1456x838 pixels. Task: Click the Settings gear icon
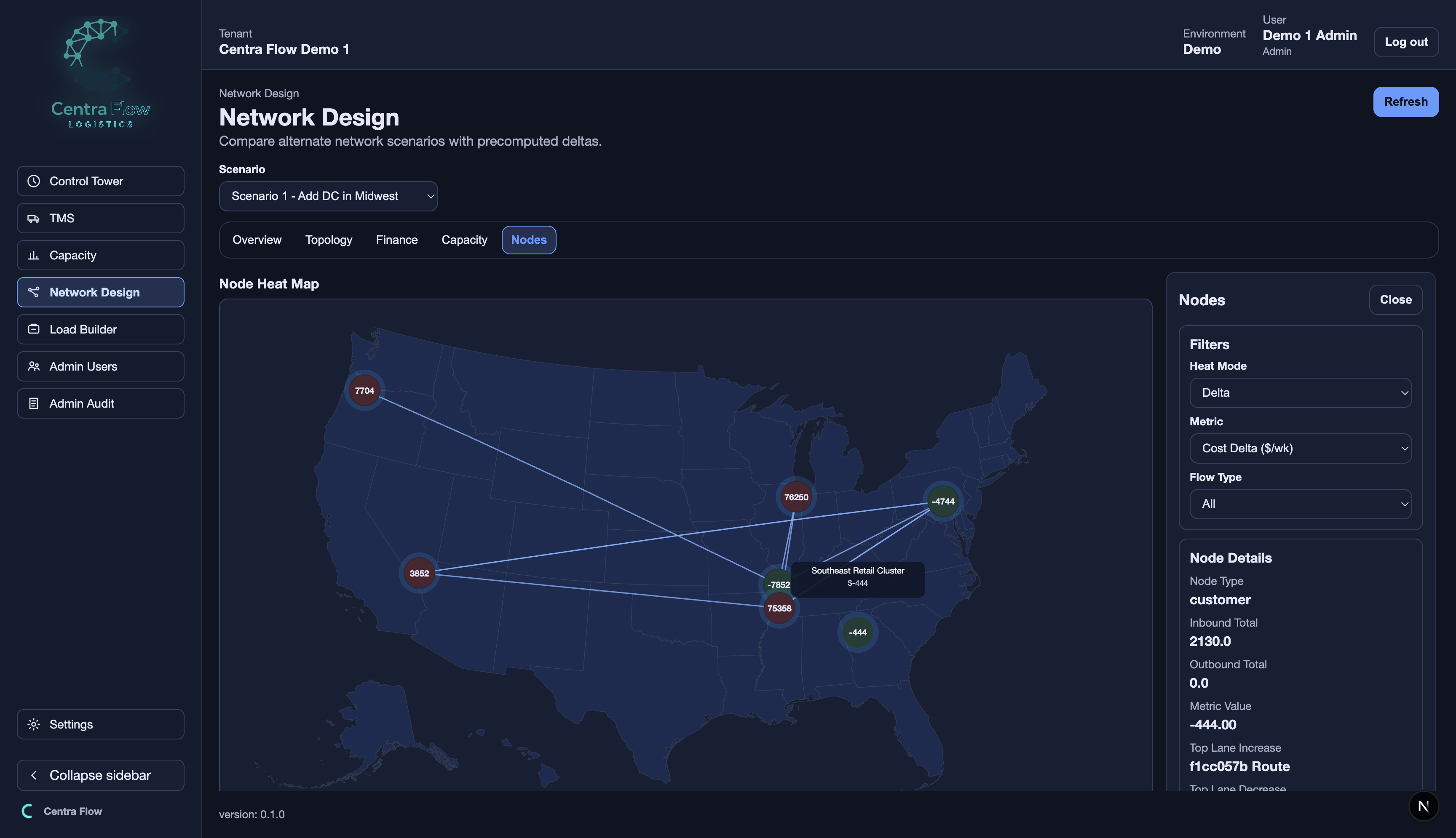tap(33, 724)
